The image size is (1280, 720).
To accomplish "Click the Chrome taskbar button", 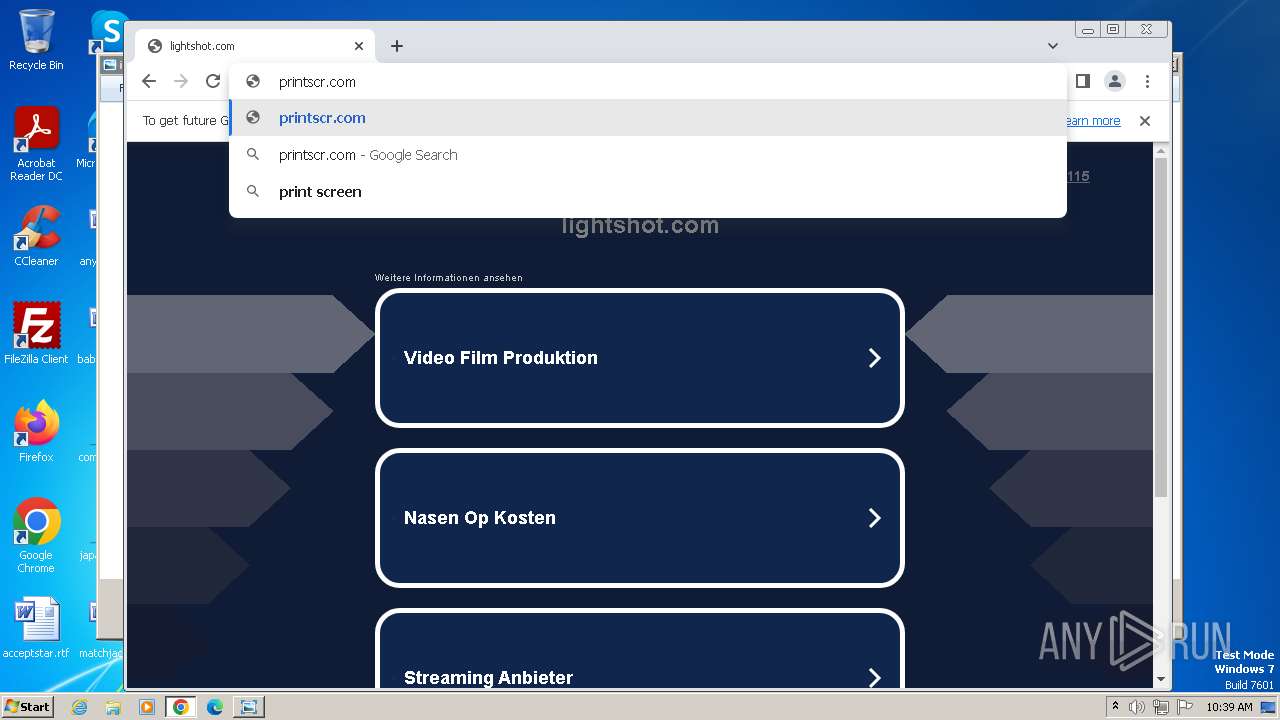I will [181, 707].
